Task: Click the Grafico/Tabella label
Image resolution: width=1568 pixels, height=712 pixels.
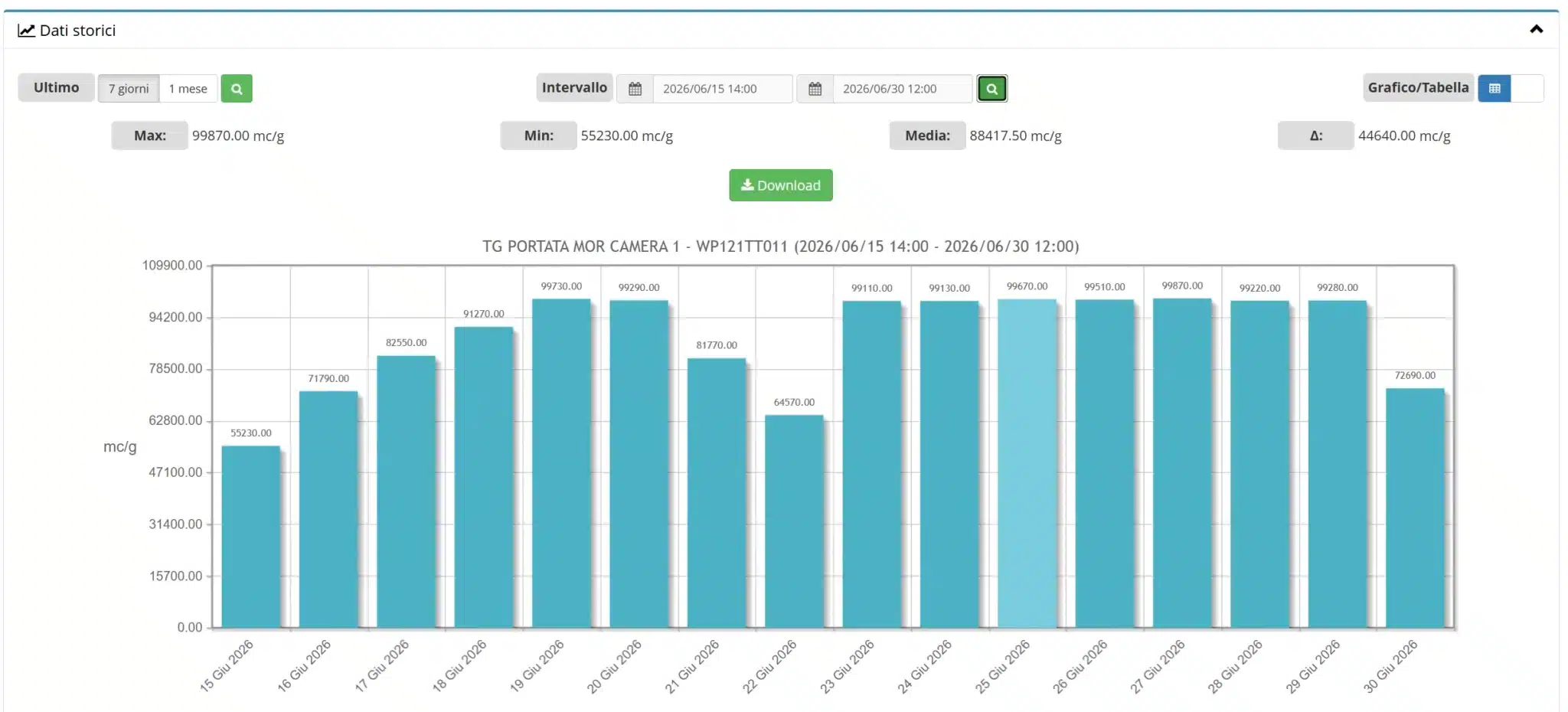Action: point(1419,88)
